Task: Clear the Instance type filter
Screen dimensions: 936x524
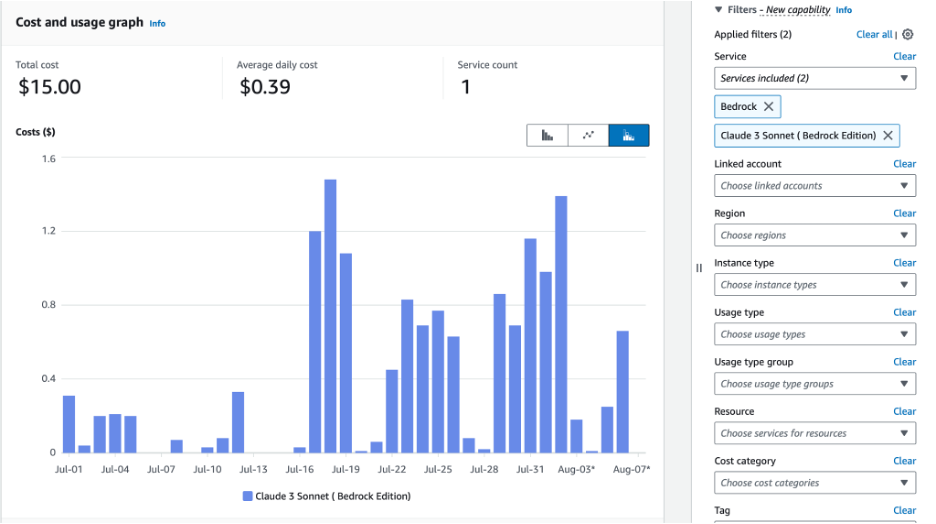Action: pos(904,263)
